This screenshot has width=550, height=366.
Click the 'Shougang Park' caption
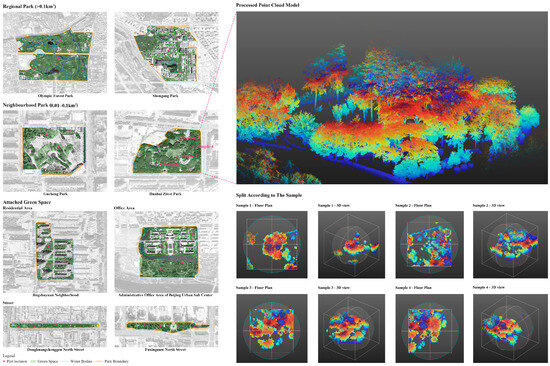pyautogui.click(x=165, y=95)
